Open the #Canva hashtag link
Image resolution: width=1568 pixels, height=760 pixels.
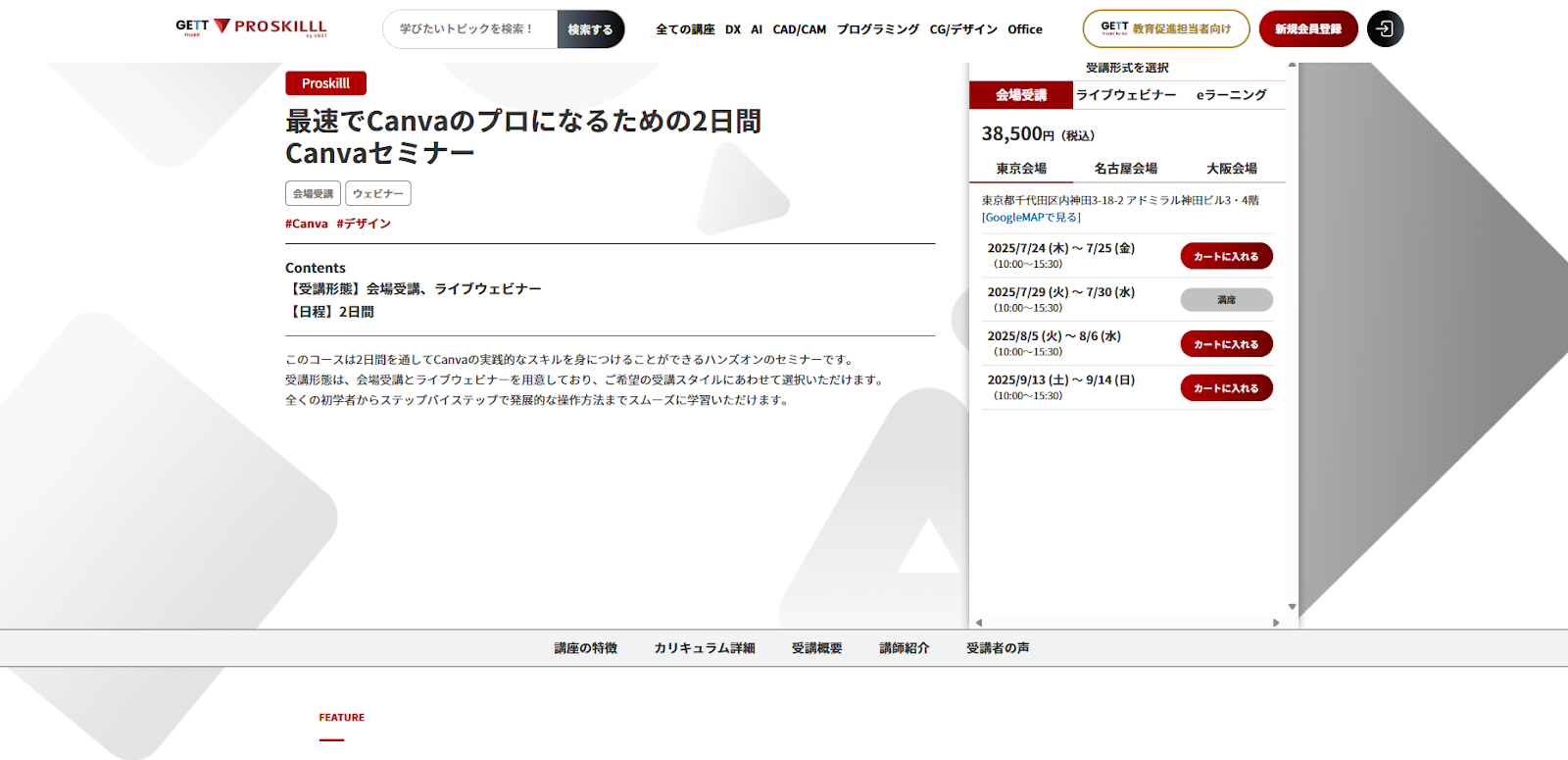point(307,224)
